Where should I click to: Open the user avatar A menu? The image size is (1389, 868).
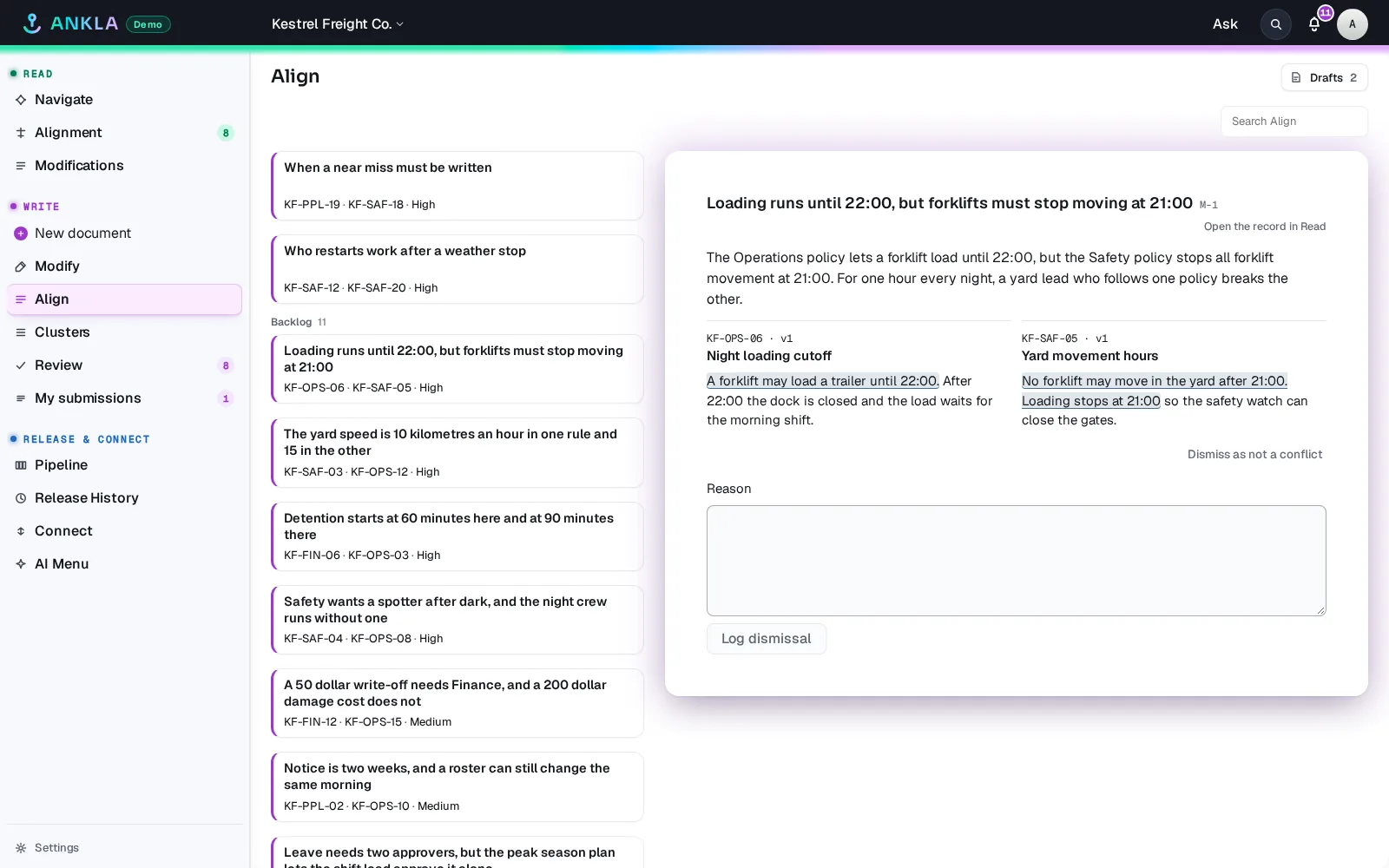tap(1353, 24)
